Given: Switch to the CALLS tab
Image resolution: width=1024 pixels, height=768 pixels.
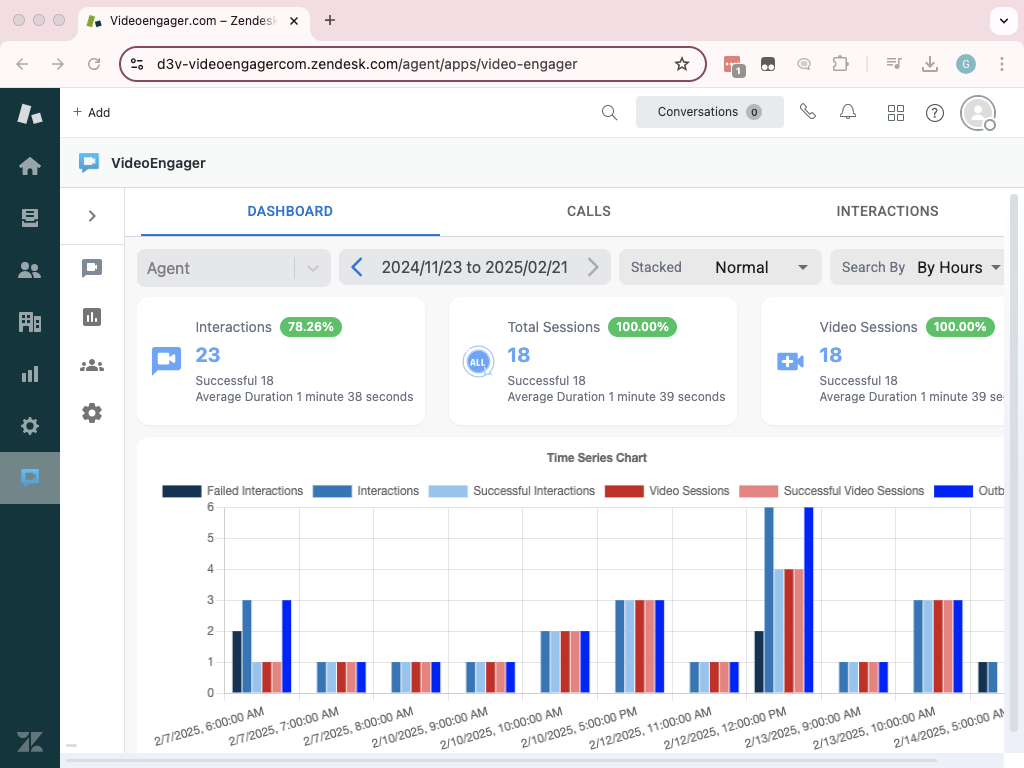Looking at the screenshot, I should pyautogui.click(x=588, y=211).
